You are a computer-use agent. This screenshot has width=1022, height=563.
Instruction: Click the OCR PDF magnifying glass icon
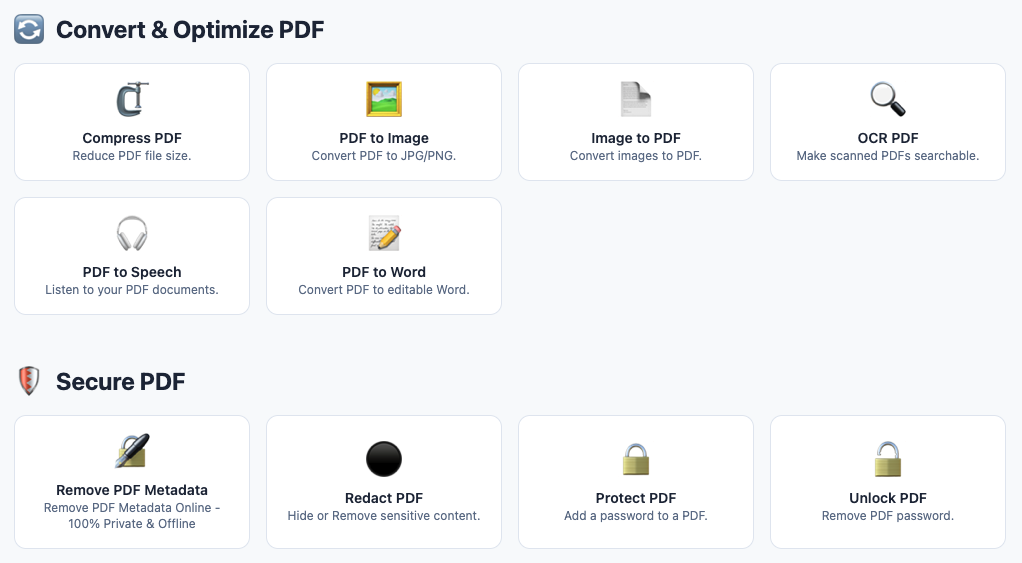[x=888, y=99]
